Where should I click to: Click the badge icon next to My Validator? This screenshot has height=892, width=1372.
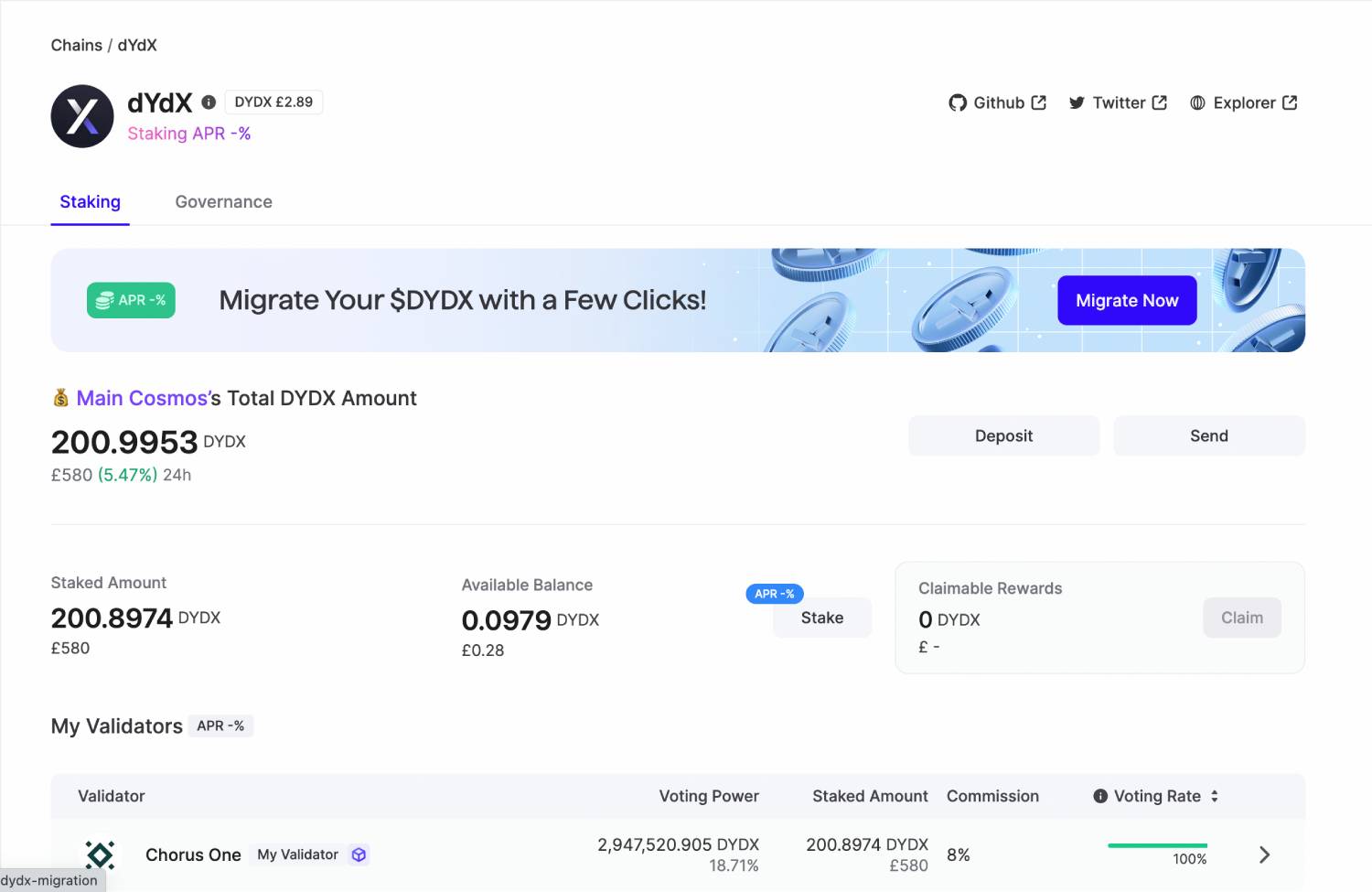tap(359, 854)
